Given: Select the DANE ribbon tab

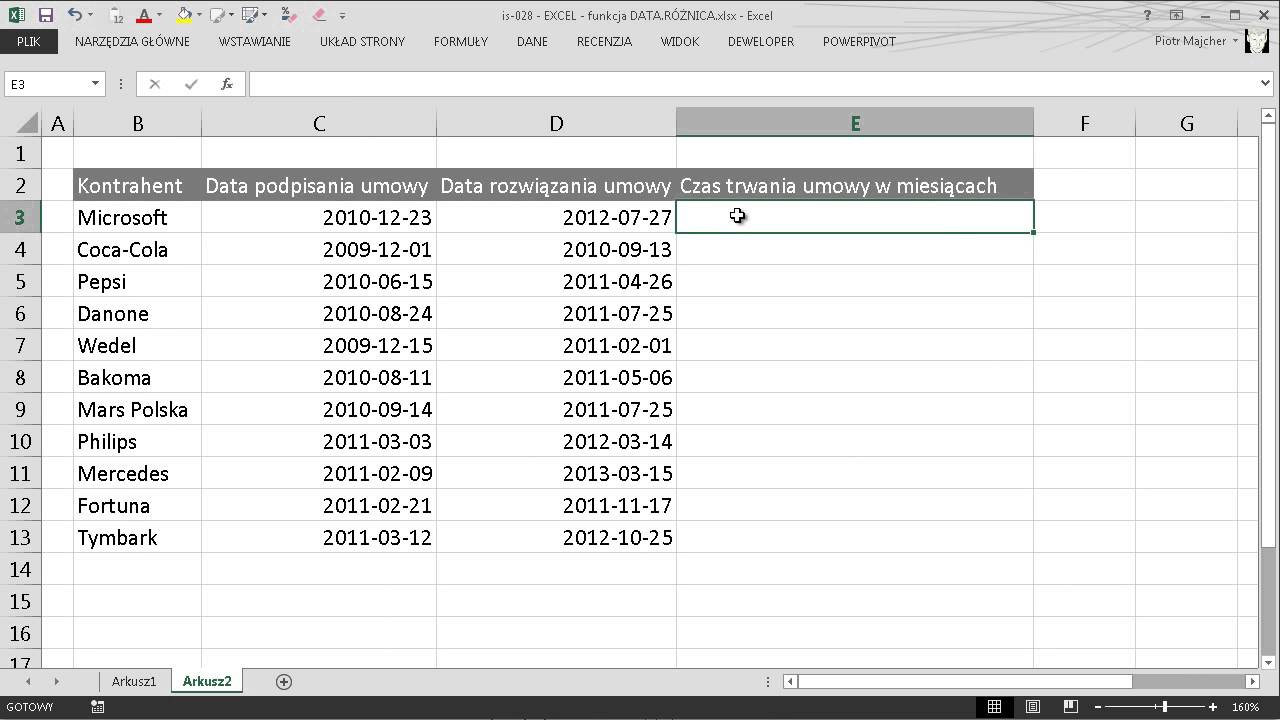Looking at the screenshot, I should click(532, 42).
